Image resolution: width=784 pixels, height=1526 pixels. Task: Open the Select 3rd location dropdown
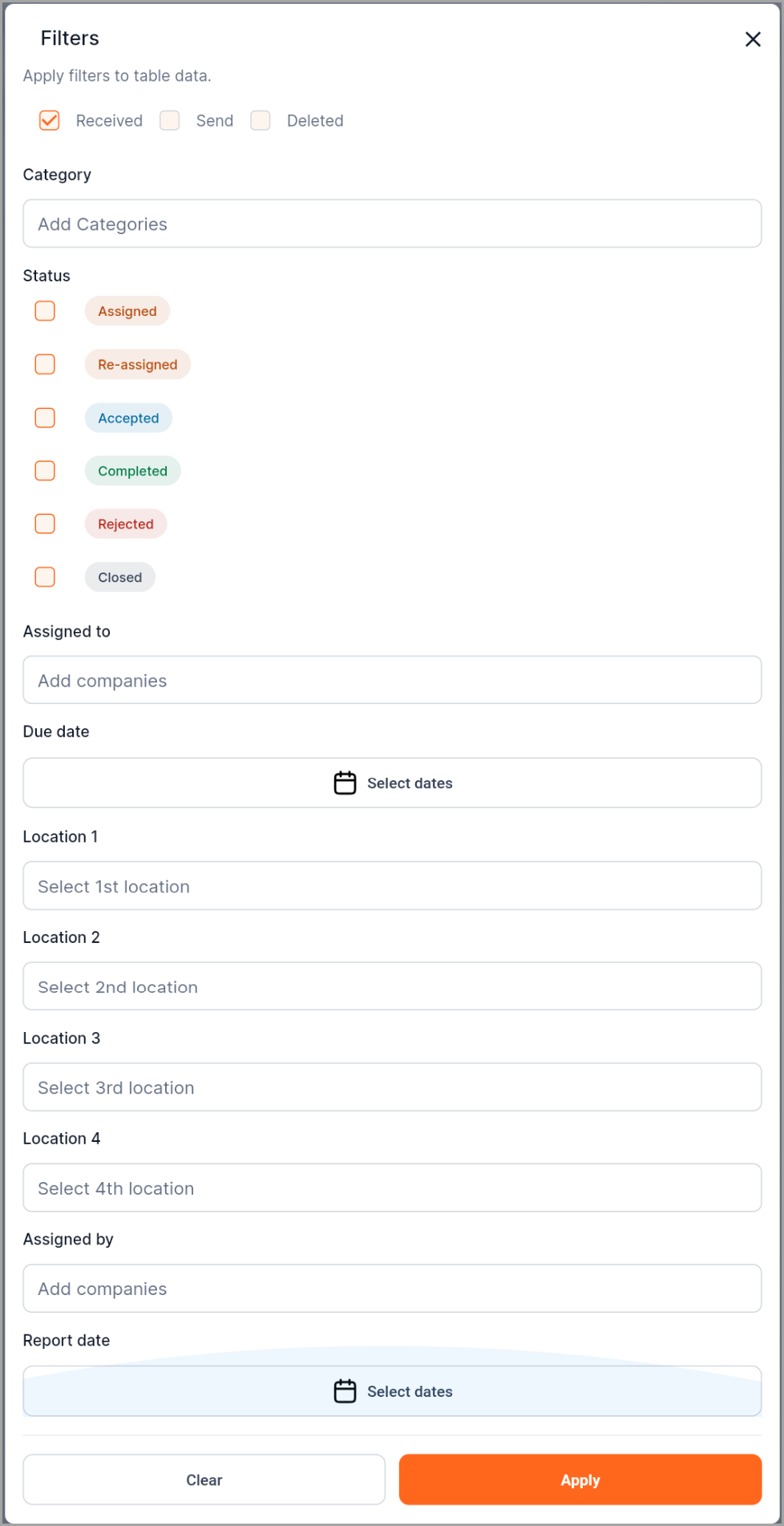tap(392, 1087)
